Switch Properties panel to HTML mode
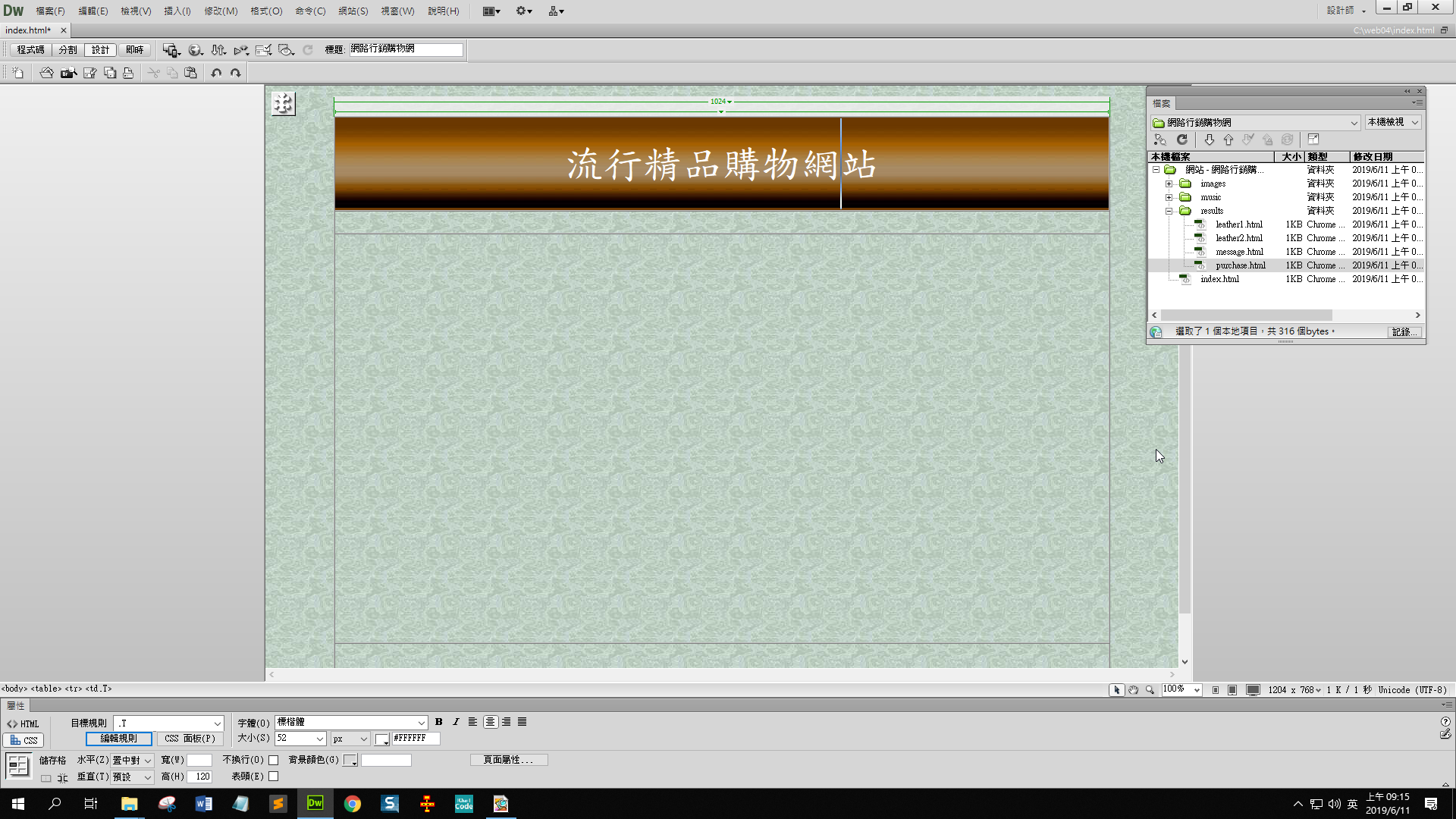Image resolution: width=1456 pixels, height=819 pixels. (23, 723)
